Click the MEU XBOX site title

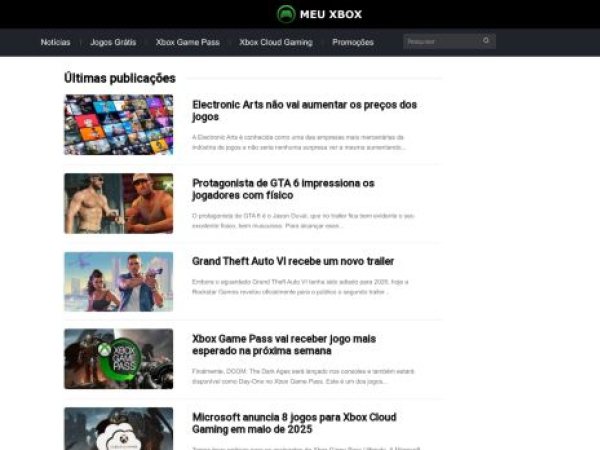[331, 15]
